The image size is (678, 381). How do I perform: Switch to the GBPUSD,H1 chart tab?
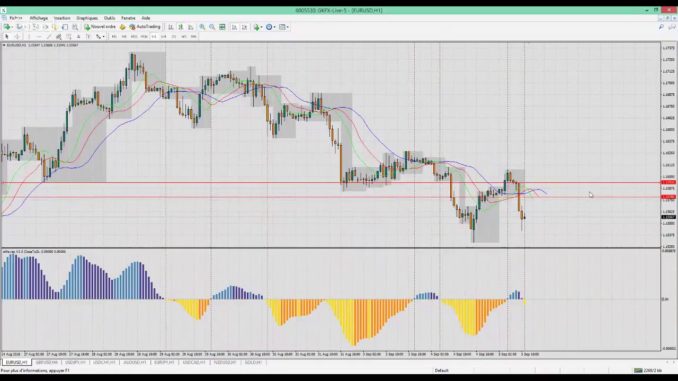tap(47, 362)
